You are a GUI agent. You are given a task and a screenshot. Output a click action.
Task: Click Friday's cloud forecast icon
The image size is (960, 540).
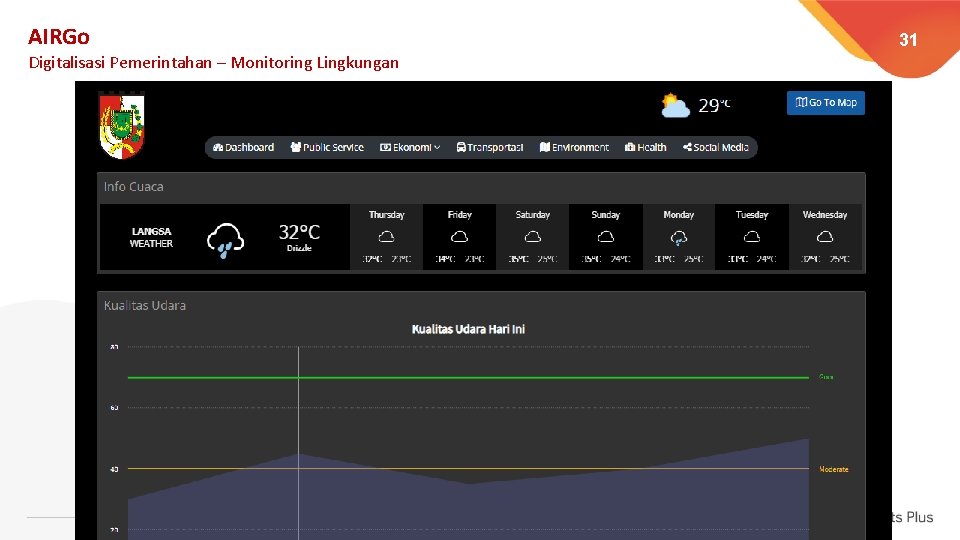tap(459, 237)
